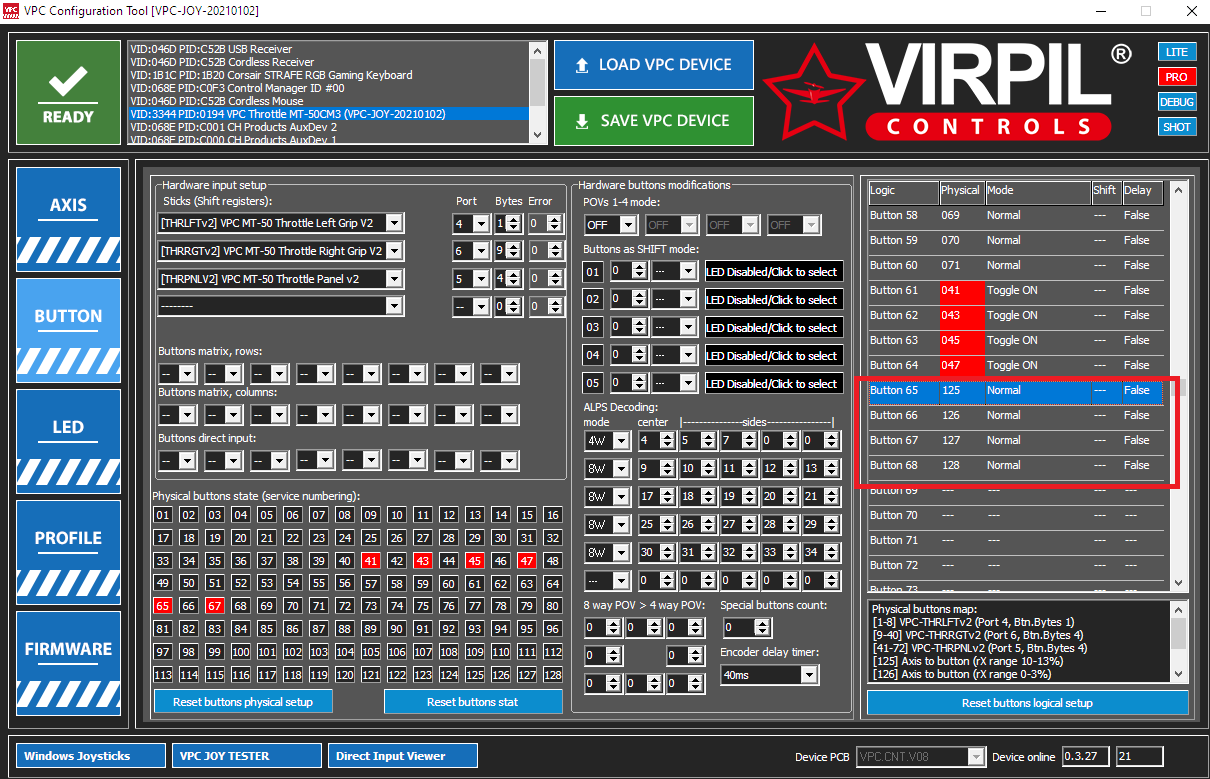Viewport: 1210px width, 779px height.
Task: Click physical button 67 indicator
Action: click(215, 606)
